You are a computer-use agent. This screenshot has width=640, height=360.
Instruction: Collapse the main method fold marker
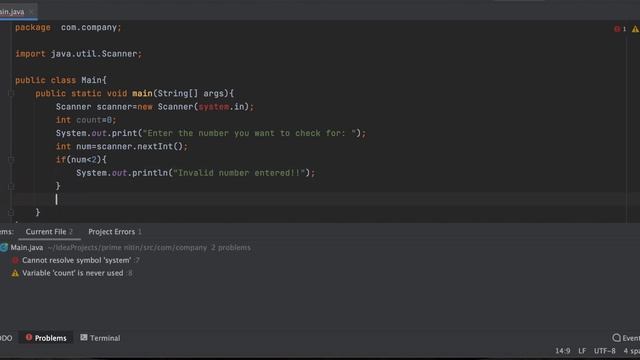[x=11, y=93]
